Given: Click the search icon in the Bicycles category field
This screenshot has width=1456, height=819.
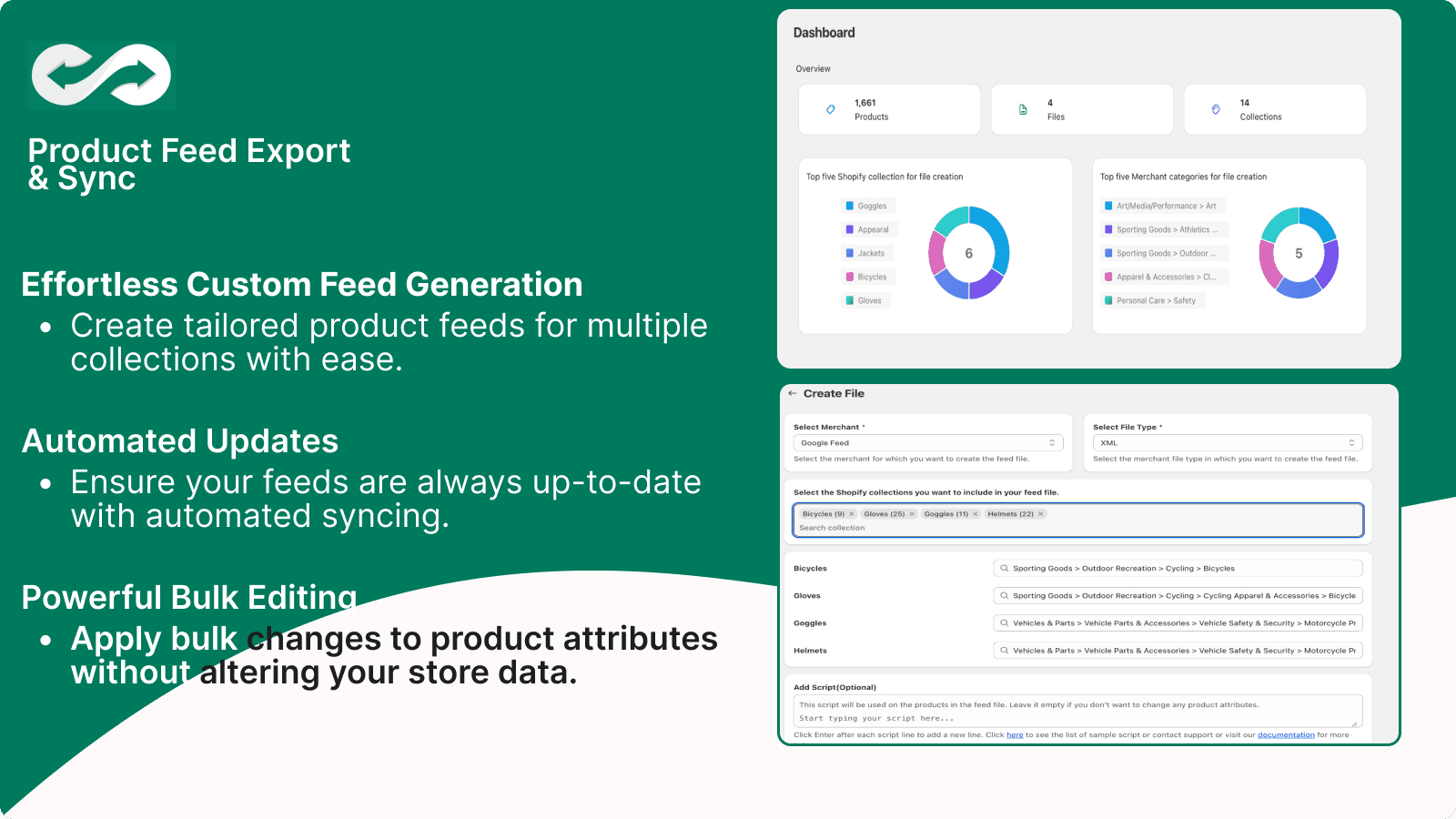Looking at the screenshot, I should (1004, 568).
